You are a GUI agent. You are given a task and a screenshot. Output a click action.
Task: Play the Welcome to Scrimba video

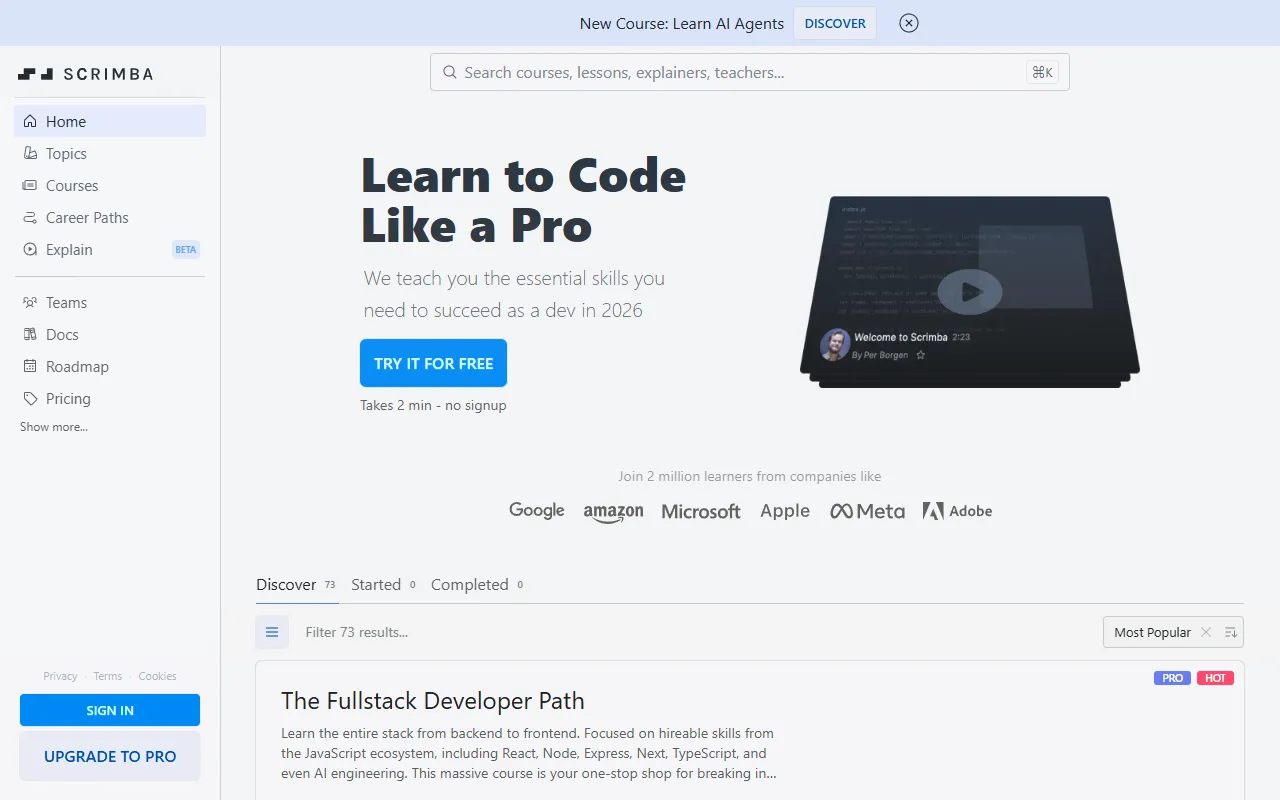[970, 292]
